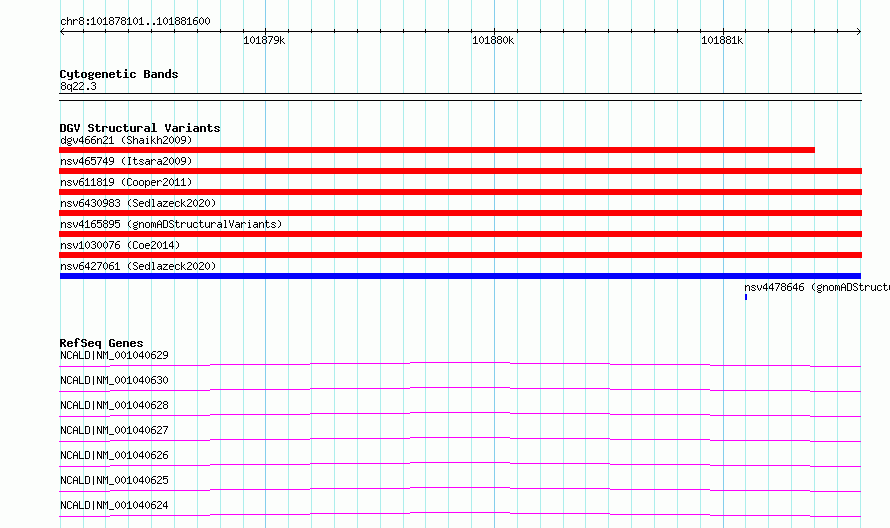The width and height of the screenshot is (890, 528).
Task: Open the DGV Structural Variants track title
Action: pyautogui.click(x=140, y=128)
